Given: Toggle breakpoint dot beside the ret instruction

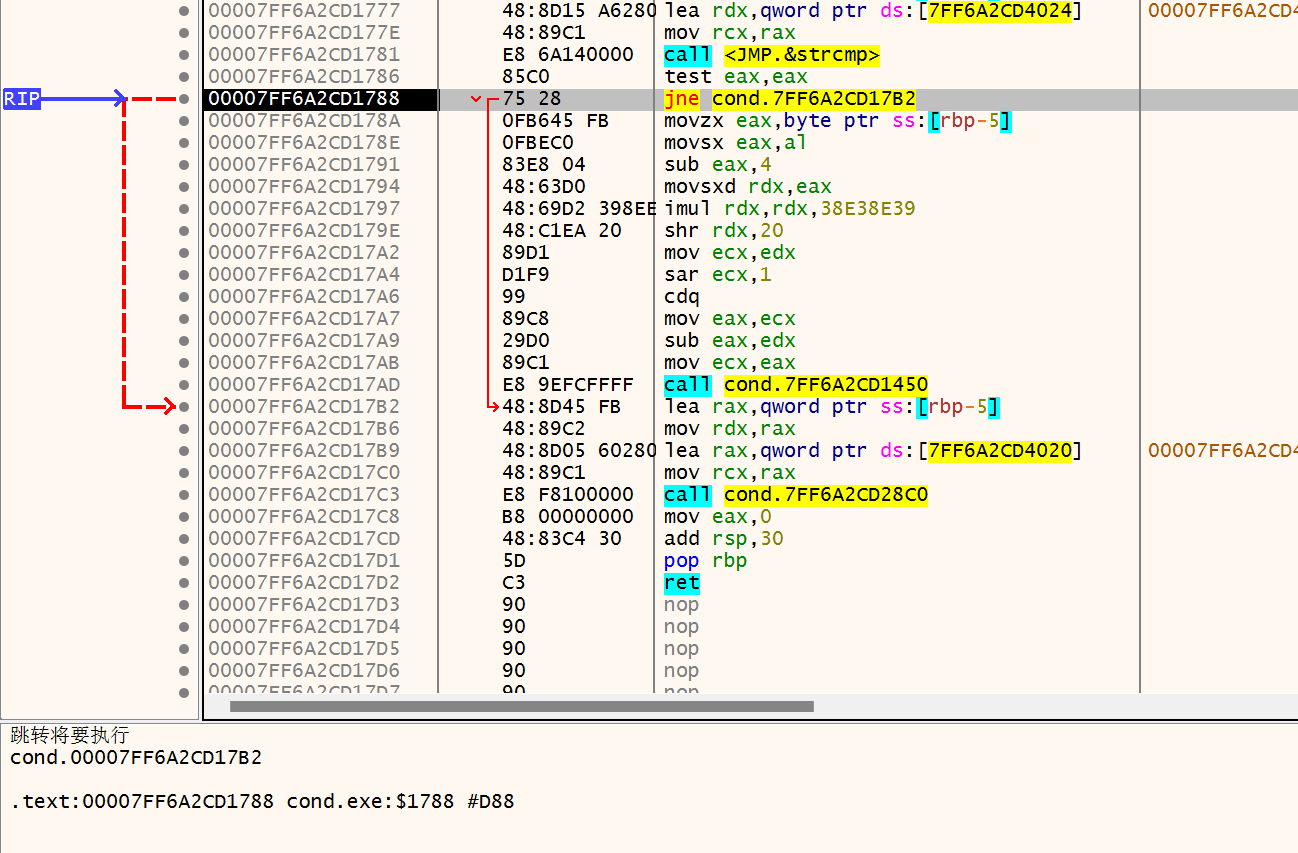Looking at the screenshot, I should click(x=183, y=582).
